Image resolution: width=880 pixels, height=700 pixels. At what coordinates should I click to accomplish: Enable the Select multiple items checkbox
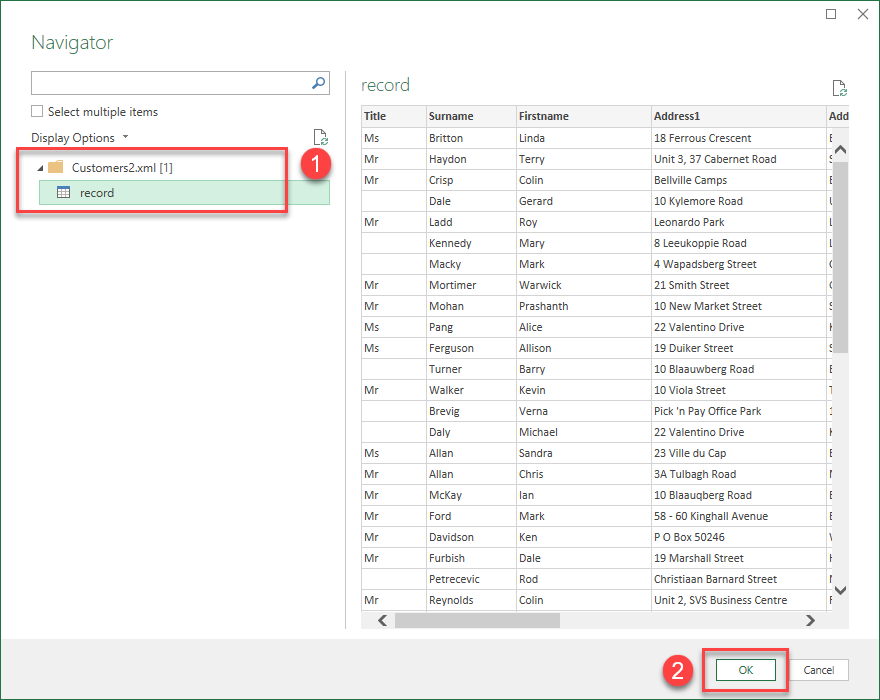click(x=37, y=111)
